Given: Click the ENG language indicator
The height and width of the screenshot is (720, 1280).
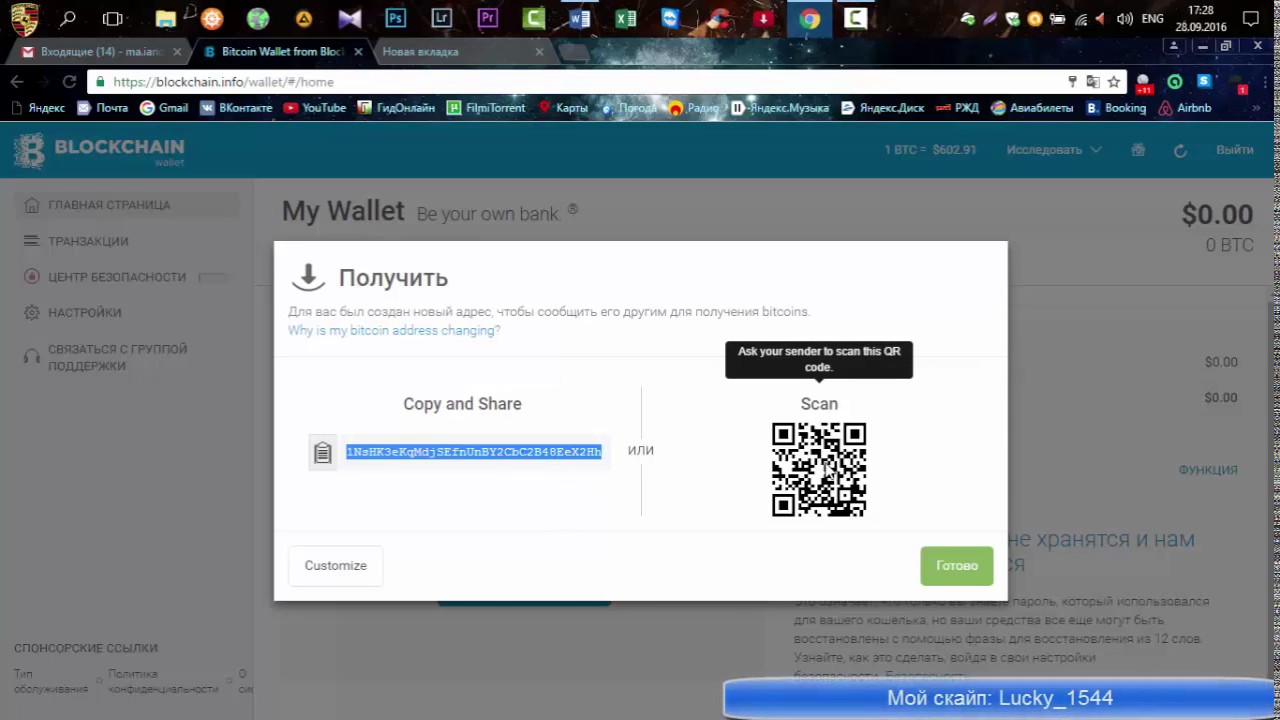Looking at the screenshot, I should click(x=1152, y=19).
